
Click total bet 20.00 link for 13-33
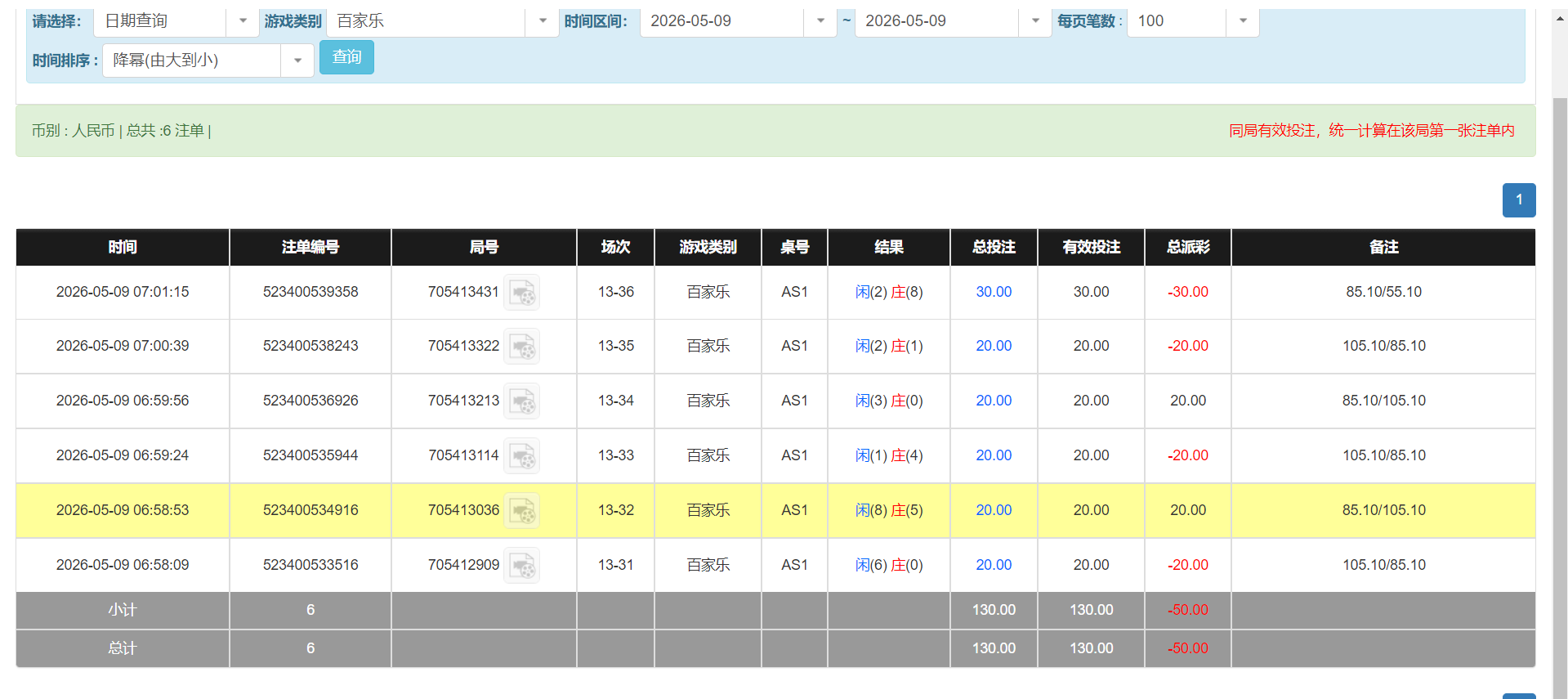994,455
